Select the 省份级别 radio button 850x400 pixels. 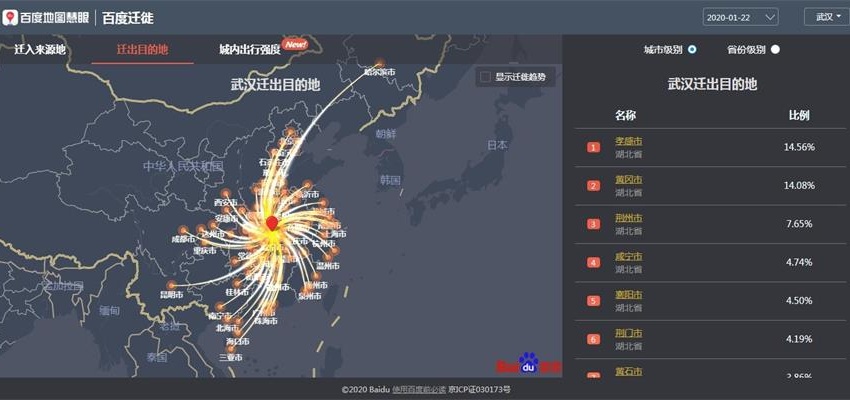(x=775, y=49)
